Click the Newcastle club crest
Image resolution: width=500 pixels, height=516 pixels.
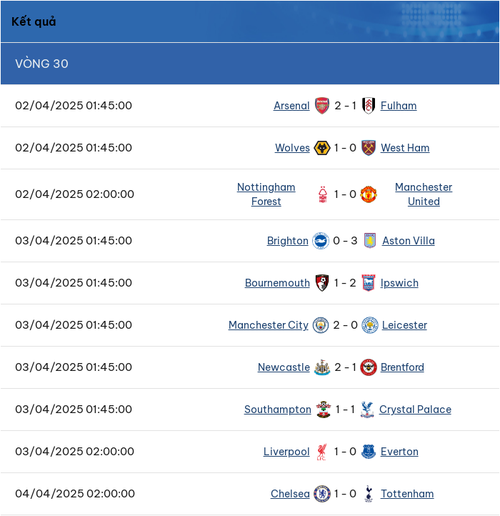click(x=322, y=367)
